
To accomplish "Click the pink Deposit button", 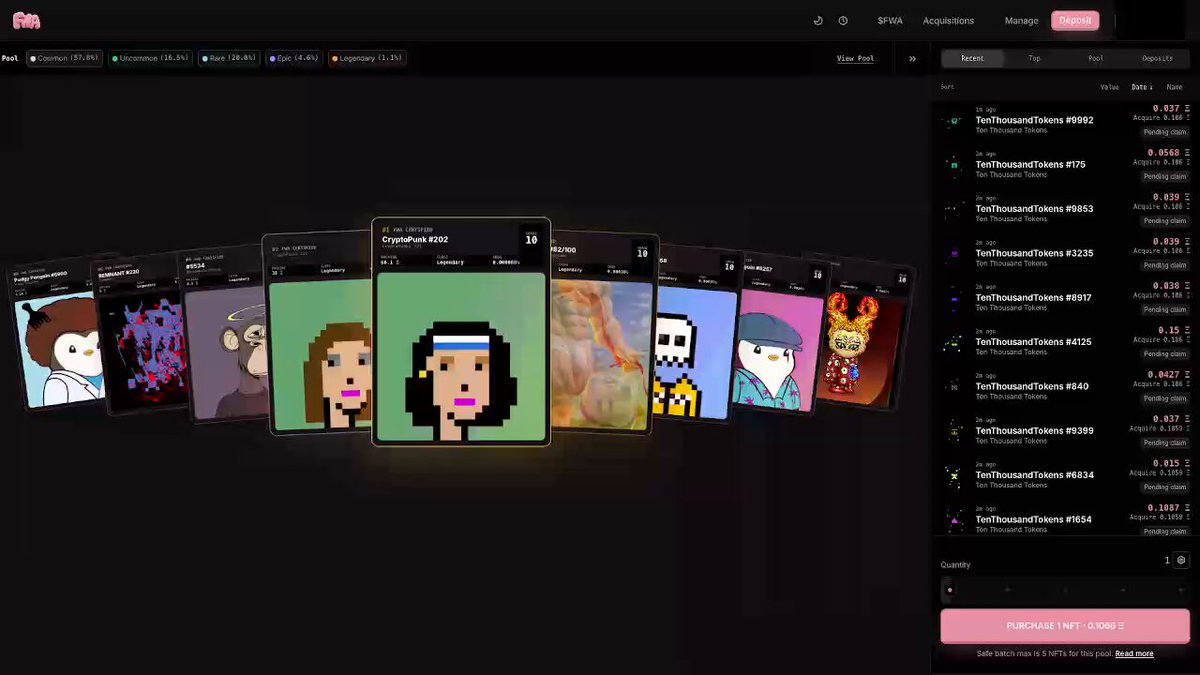I will 1075,20.
